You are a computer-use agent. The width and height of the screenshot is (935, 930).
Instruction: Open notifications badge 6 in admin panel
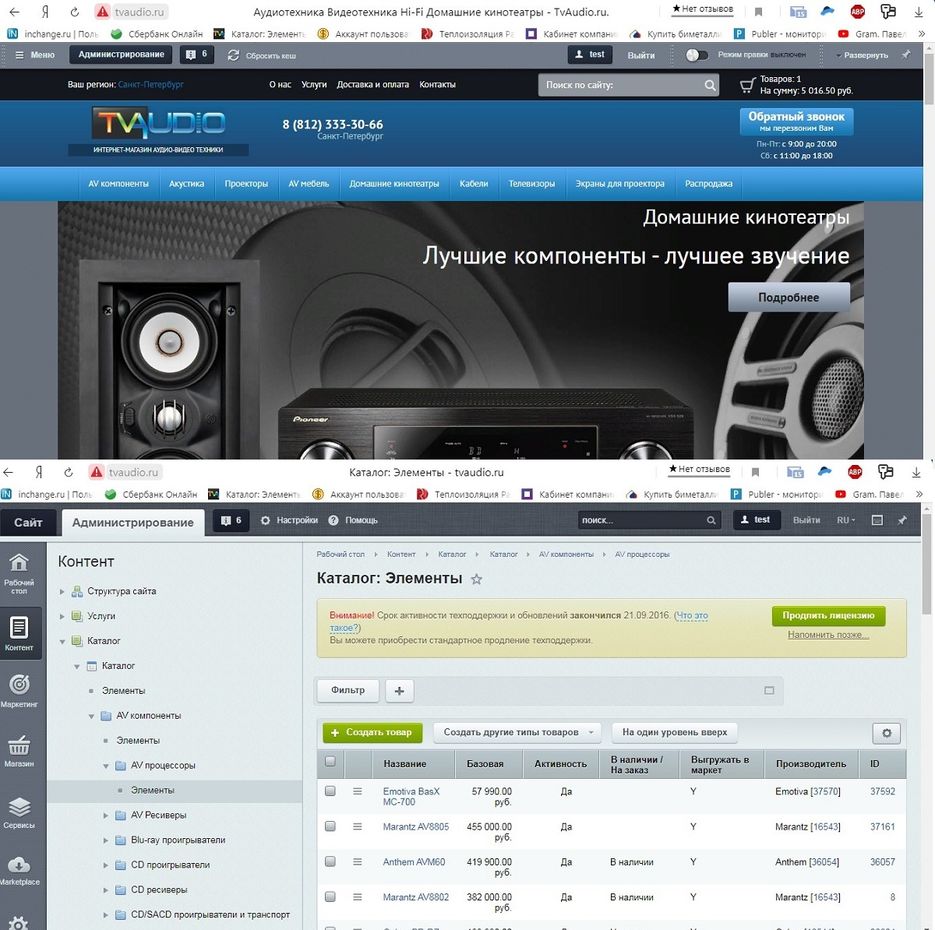tap(231, 520)
